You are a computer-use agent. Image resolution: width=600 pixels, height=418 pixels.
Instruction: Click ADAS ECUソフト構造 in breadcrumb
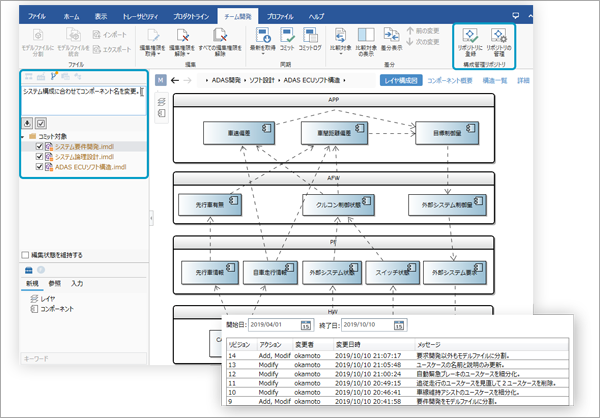pos(312,80)
